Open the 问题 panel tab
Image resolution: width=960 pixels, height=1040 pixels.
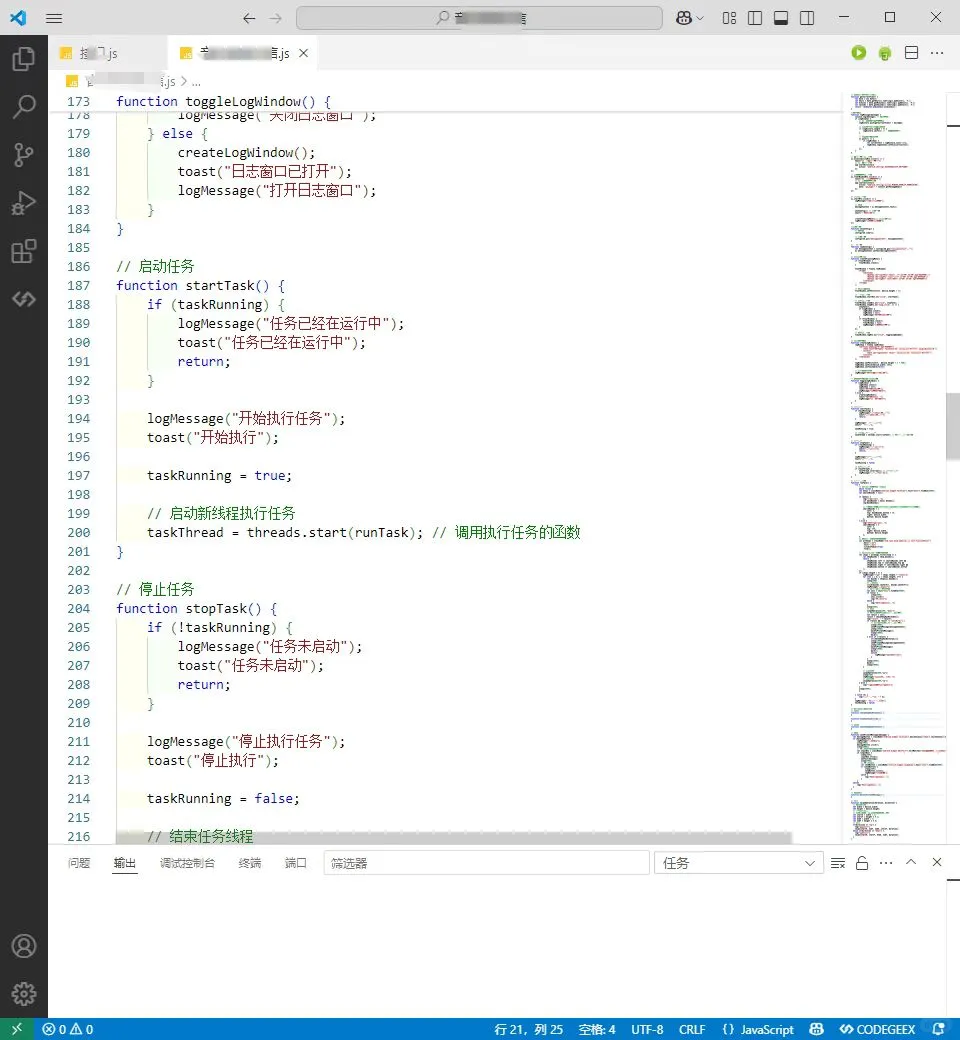pyautogui.click(x=79, y=862)
